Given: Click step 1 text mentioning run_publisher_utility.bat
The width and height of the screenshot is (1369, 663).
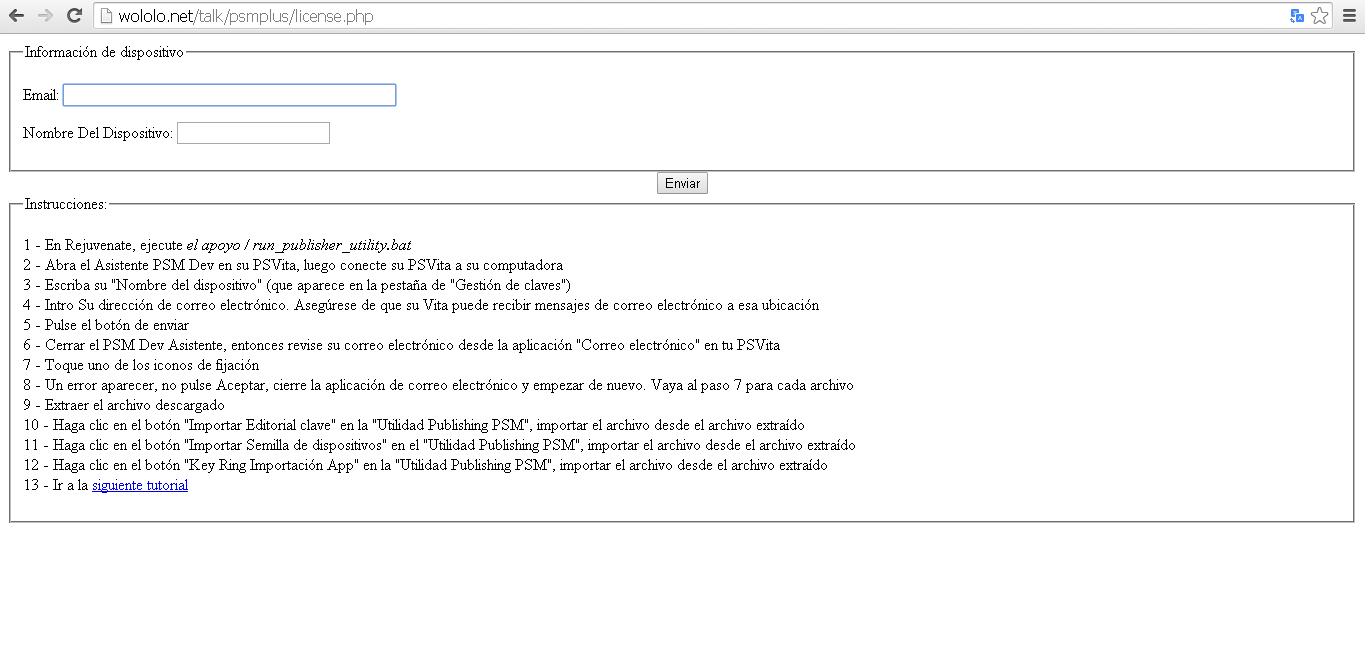Looking at the screenshot, I should click(x=218, y=245).
